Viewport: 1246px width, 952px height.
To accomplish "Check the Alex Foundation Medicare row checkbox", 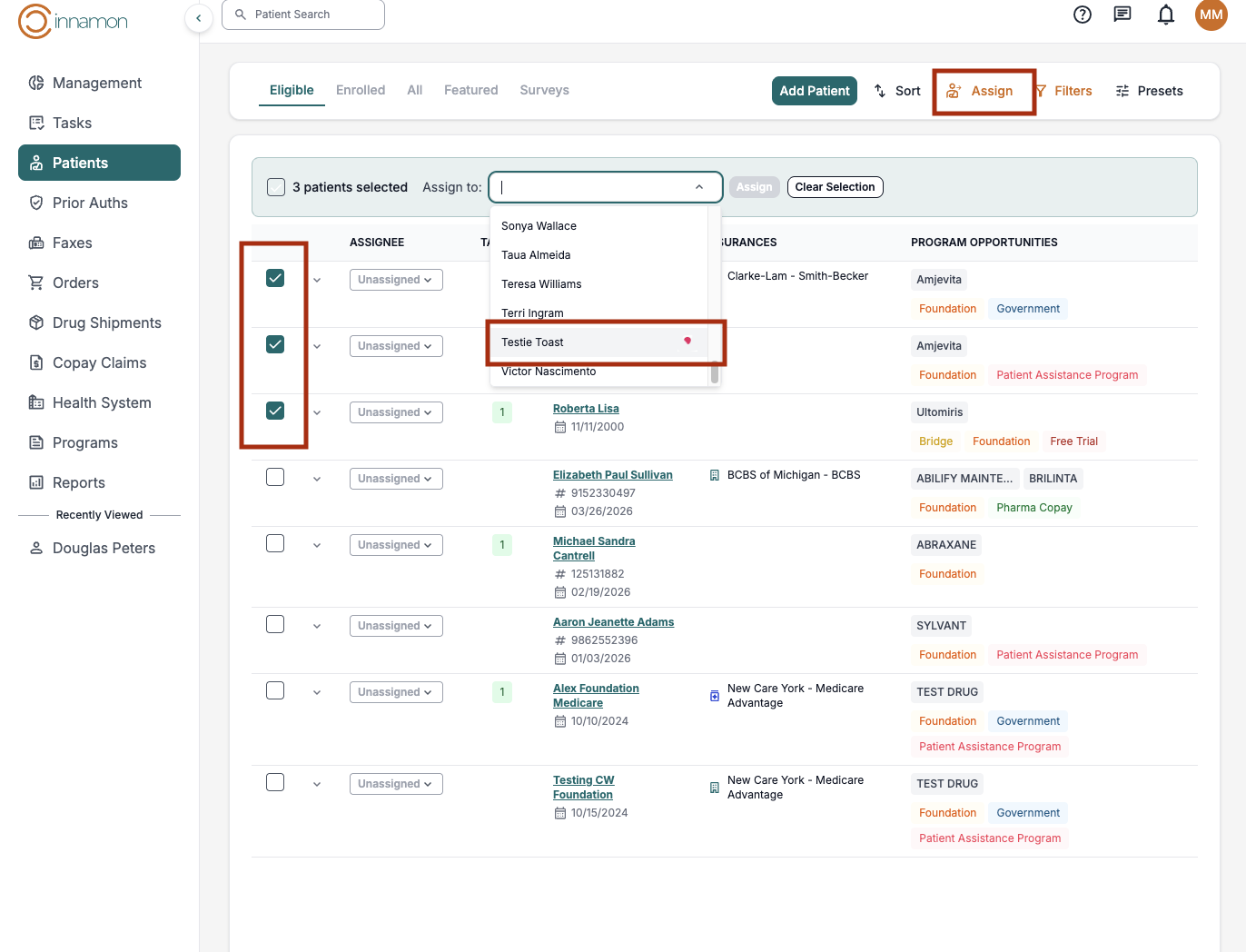I will (x=275, y=690).
